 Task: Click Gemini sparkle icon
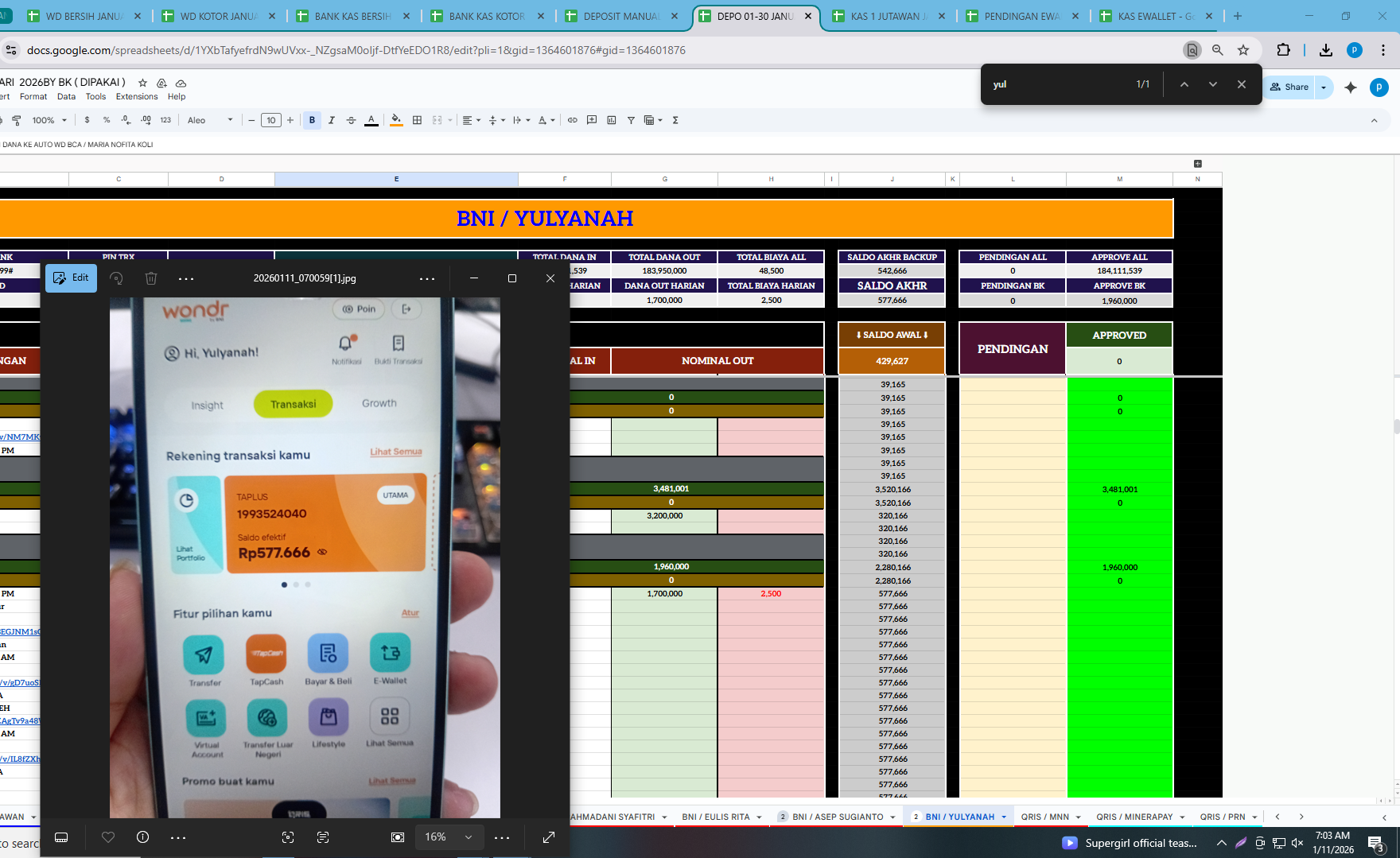point(1351,87)
